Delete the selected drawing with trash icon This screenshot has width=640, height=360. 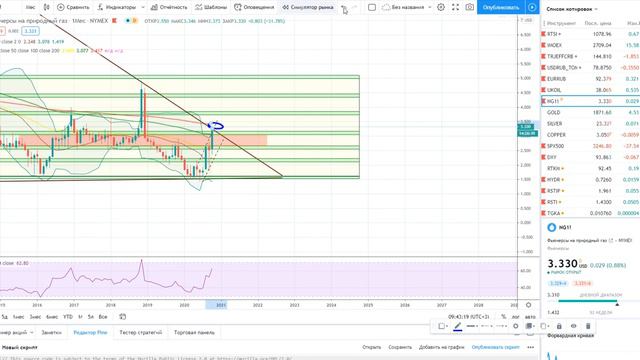click(x=588, y=326)
